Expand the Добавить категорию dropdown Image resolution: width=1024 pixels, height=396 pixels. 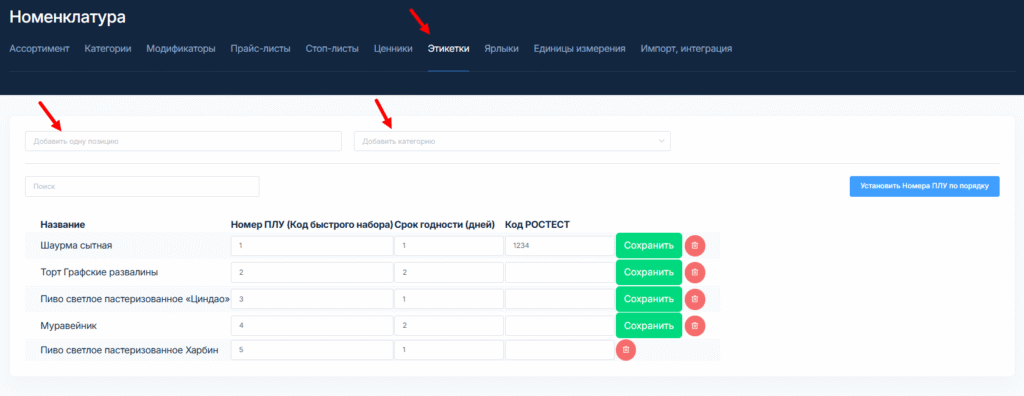coord(512,141)
